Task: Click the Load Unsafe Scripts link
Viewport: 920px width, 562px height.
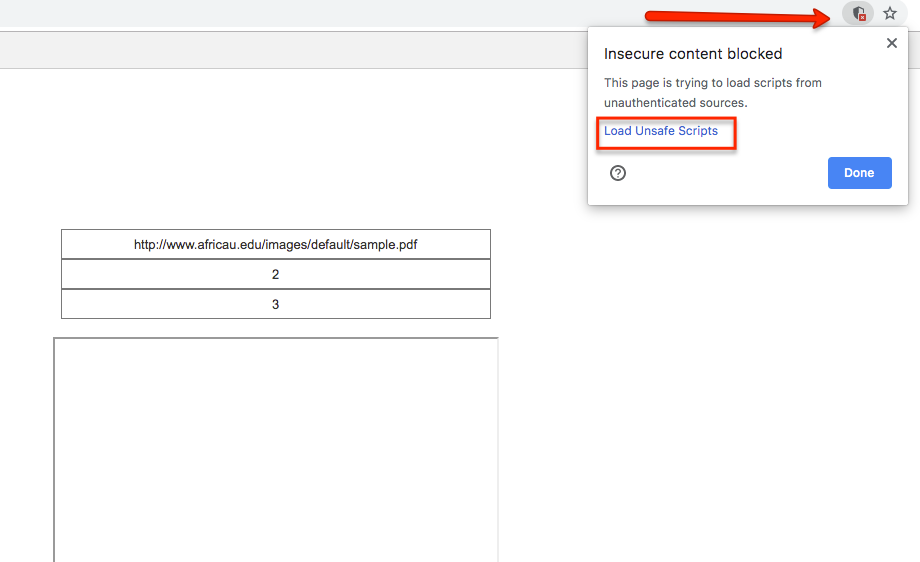Action: pyautogui.click(x=661, y=131)
